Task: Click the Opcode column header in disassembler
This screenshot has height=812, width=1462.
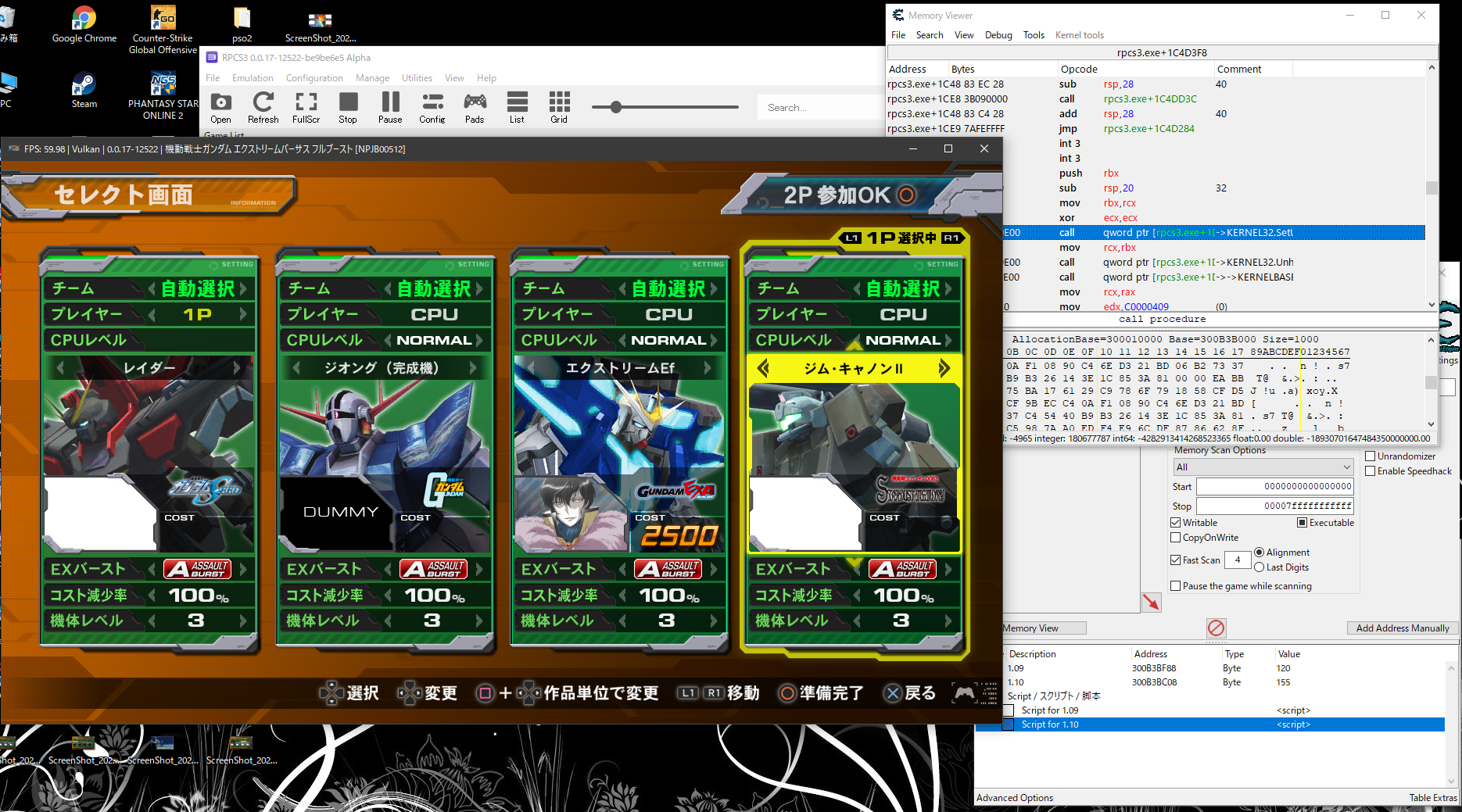Action: point(1079,69)
